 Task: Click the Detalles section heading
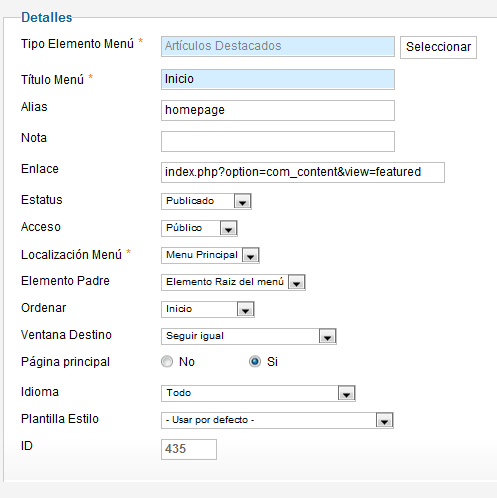(47, 17)
